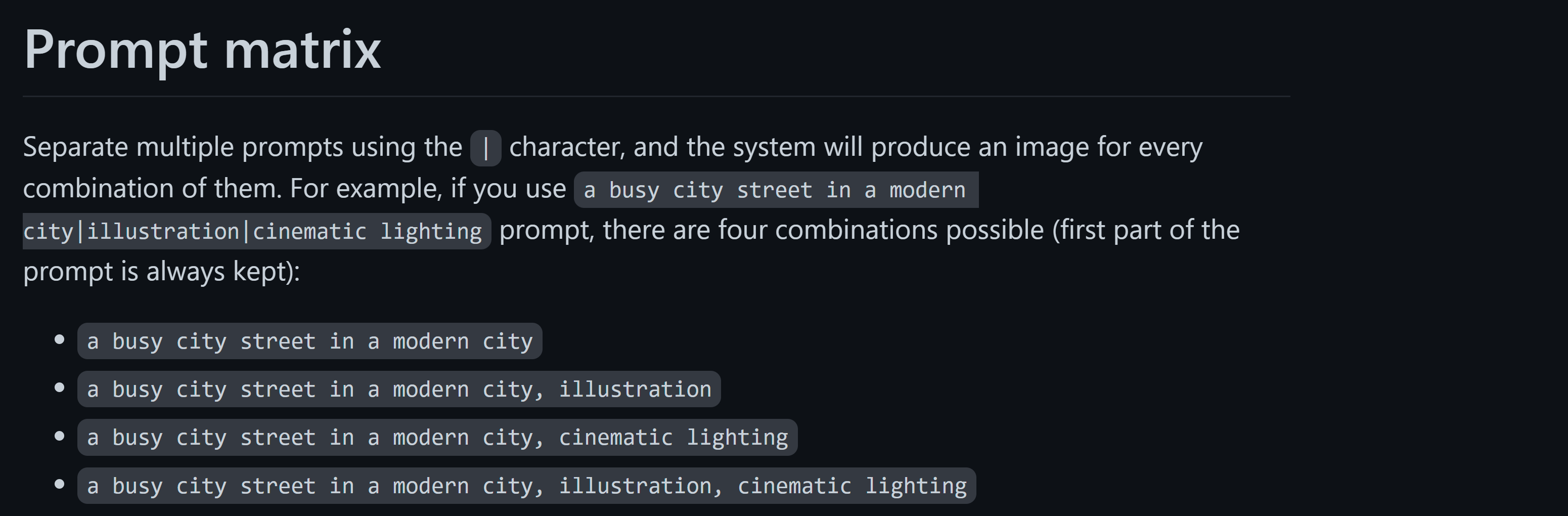Click the bullet dot of the first list item
The width and height of the screenshot is (1568, 516).
[60, 339]
